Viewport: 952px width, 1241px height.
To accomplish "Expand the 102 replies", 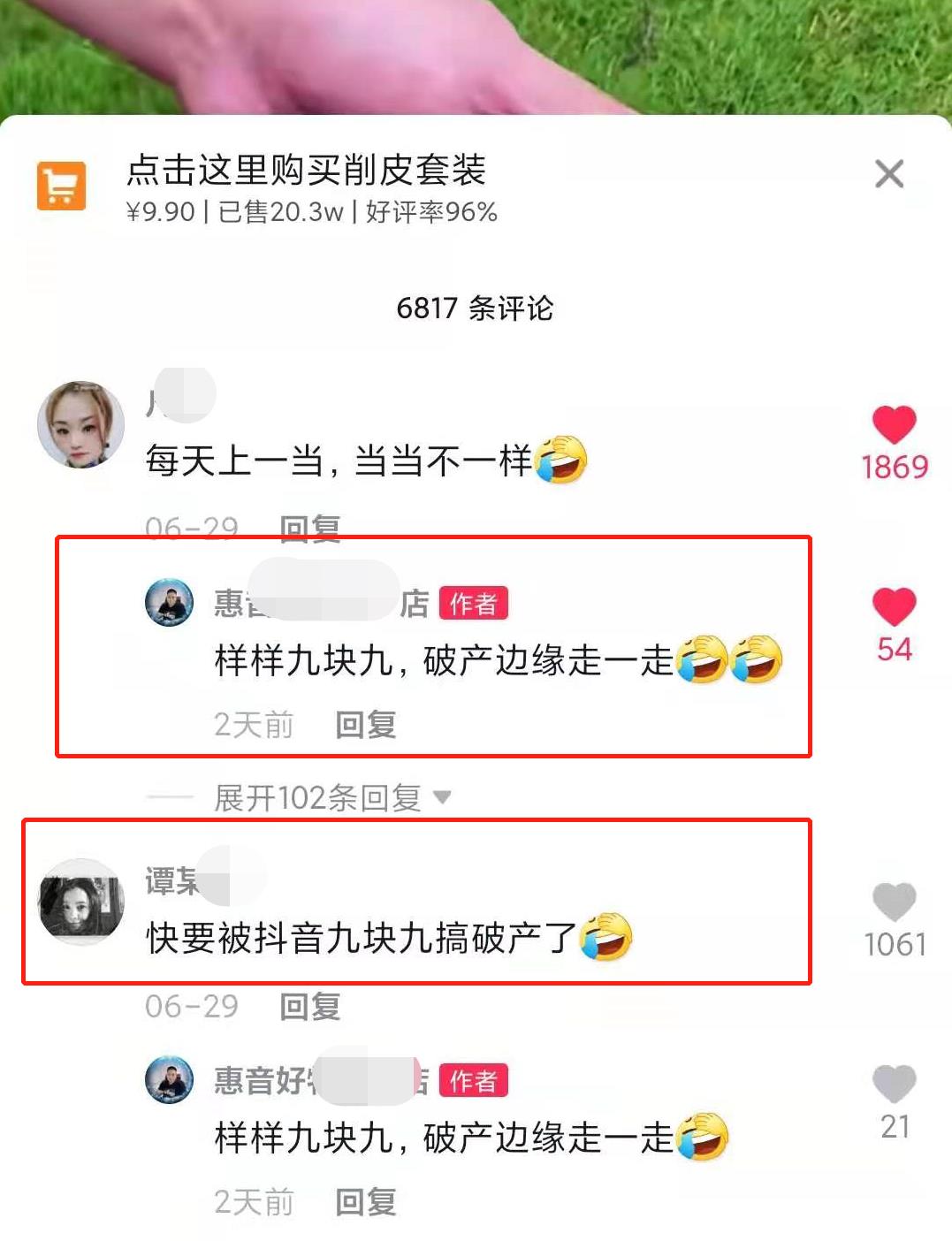I will point(317,797).
